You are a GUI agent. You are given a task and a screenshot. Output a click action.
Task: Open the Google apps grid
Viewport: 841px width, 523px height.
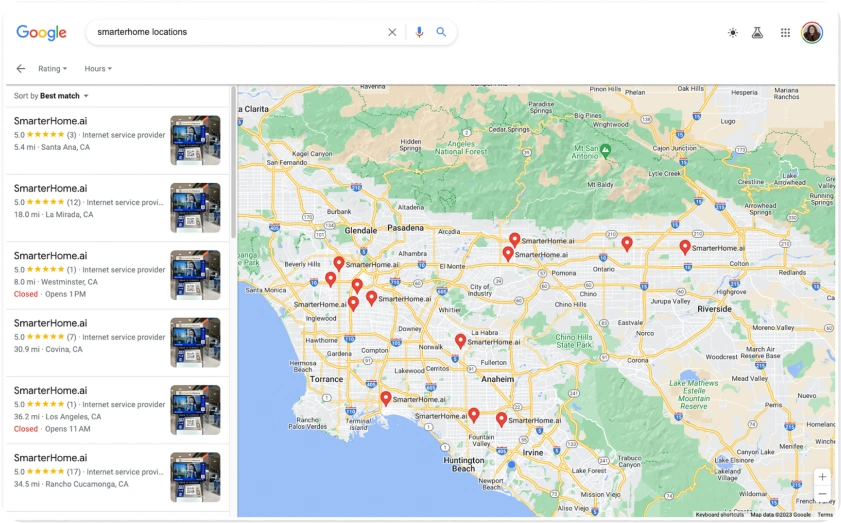point(785,33)
